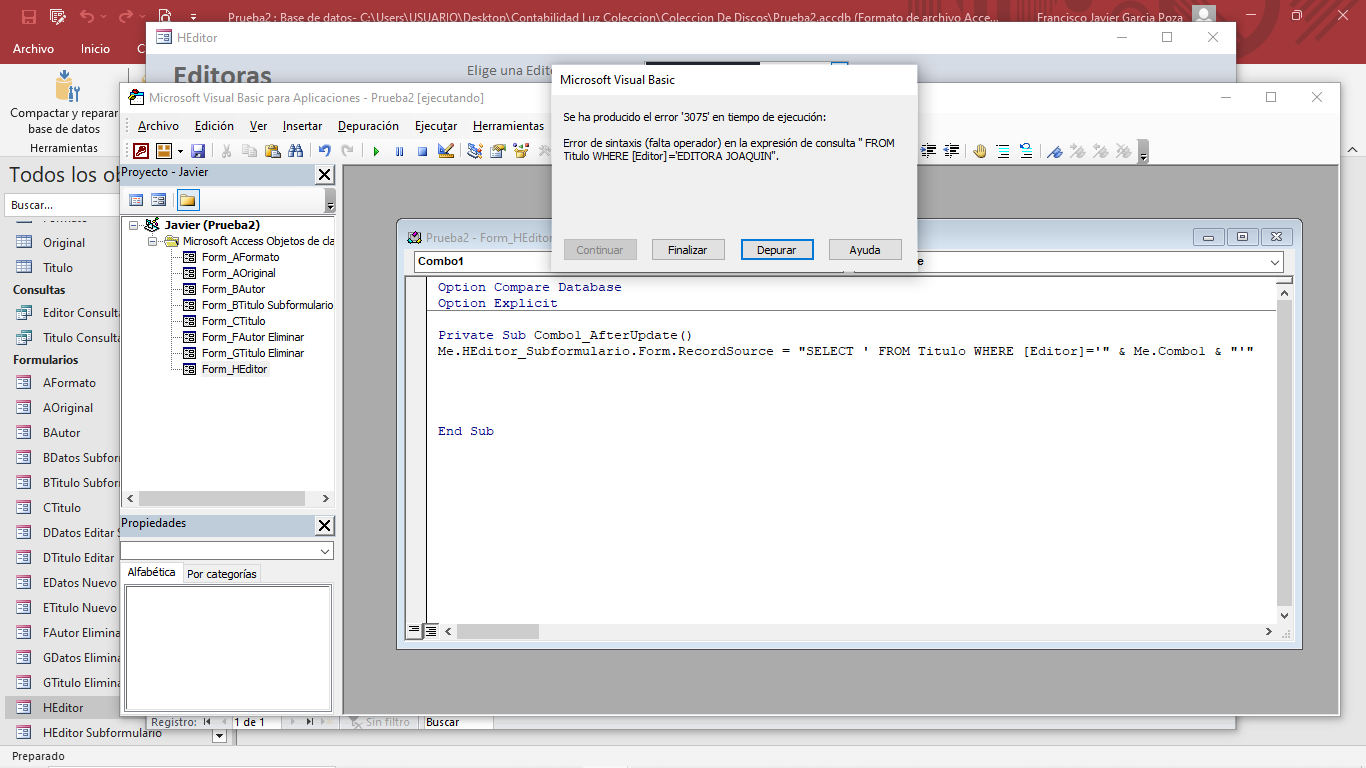Image resolution: width=1366 pixels, height=768 pixels.
Task: Close the Proyecto - Javier panel
Action: tap(324, 174)
